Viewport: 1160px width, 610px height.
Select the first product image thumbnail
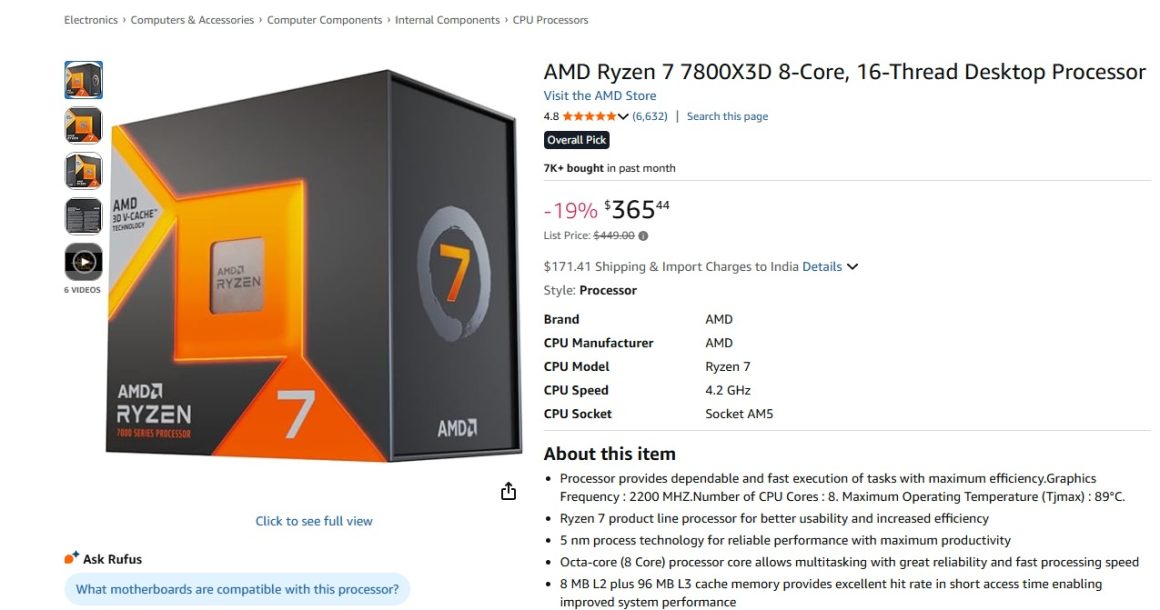(83, 80)
